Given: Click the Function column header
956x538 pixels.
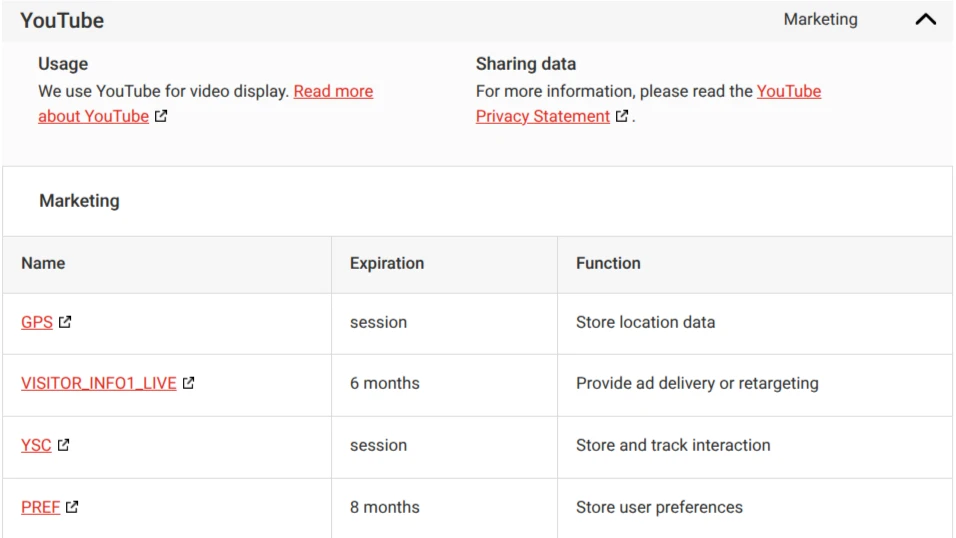Looking at the screenshot, I should (x=608, y=263).
